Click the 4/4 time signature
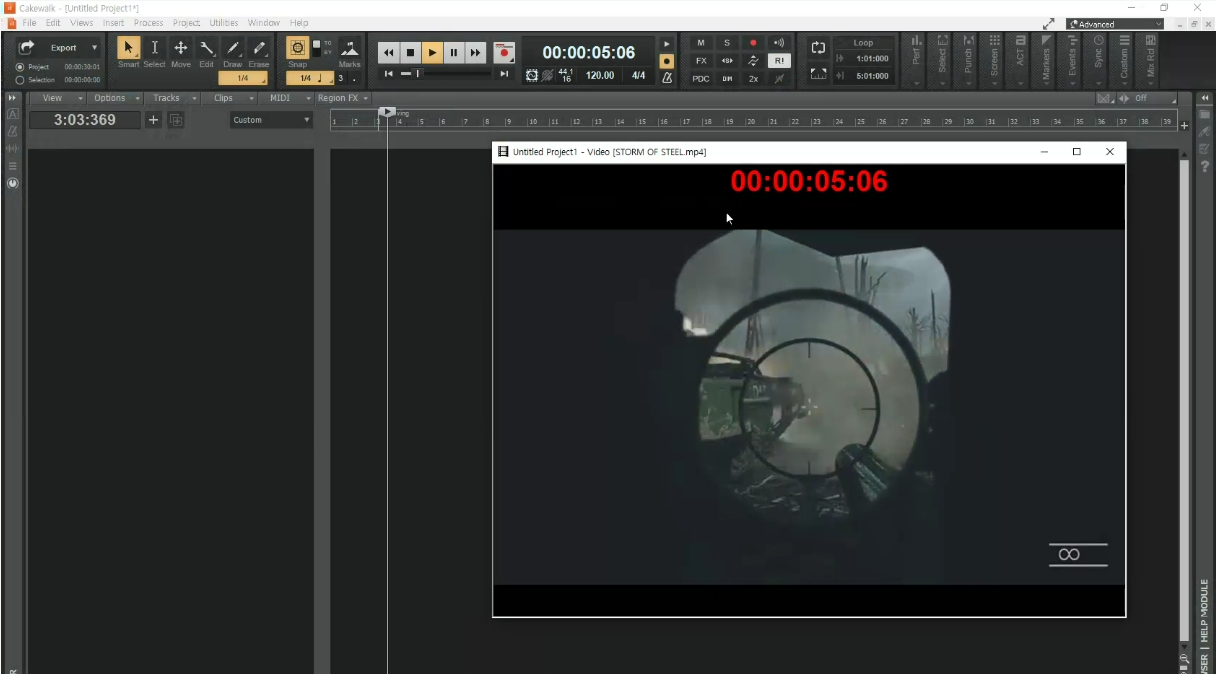Viewport: 1216px width, 674px height. click(x=638, y=75)
